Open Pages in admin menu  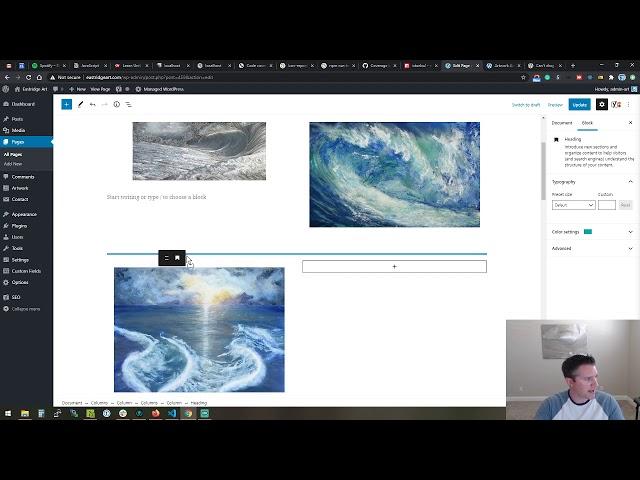click(x=18, y=142)
